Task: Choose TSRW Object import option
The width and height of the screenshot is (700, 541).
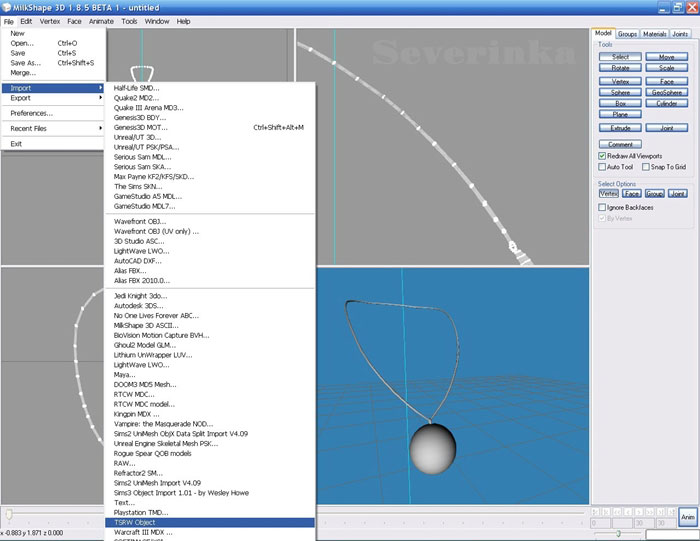Action: pyautogui.click(x=135, y=522)
